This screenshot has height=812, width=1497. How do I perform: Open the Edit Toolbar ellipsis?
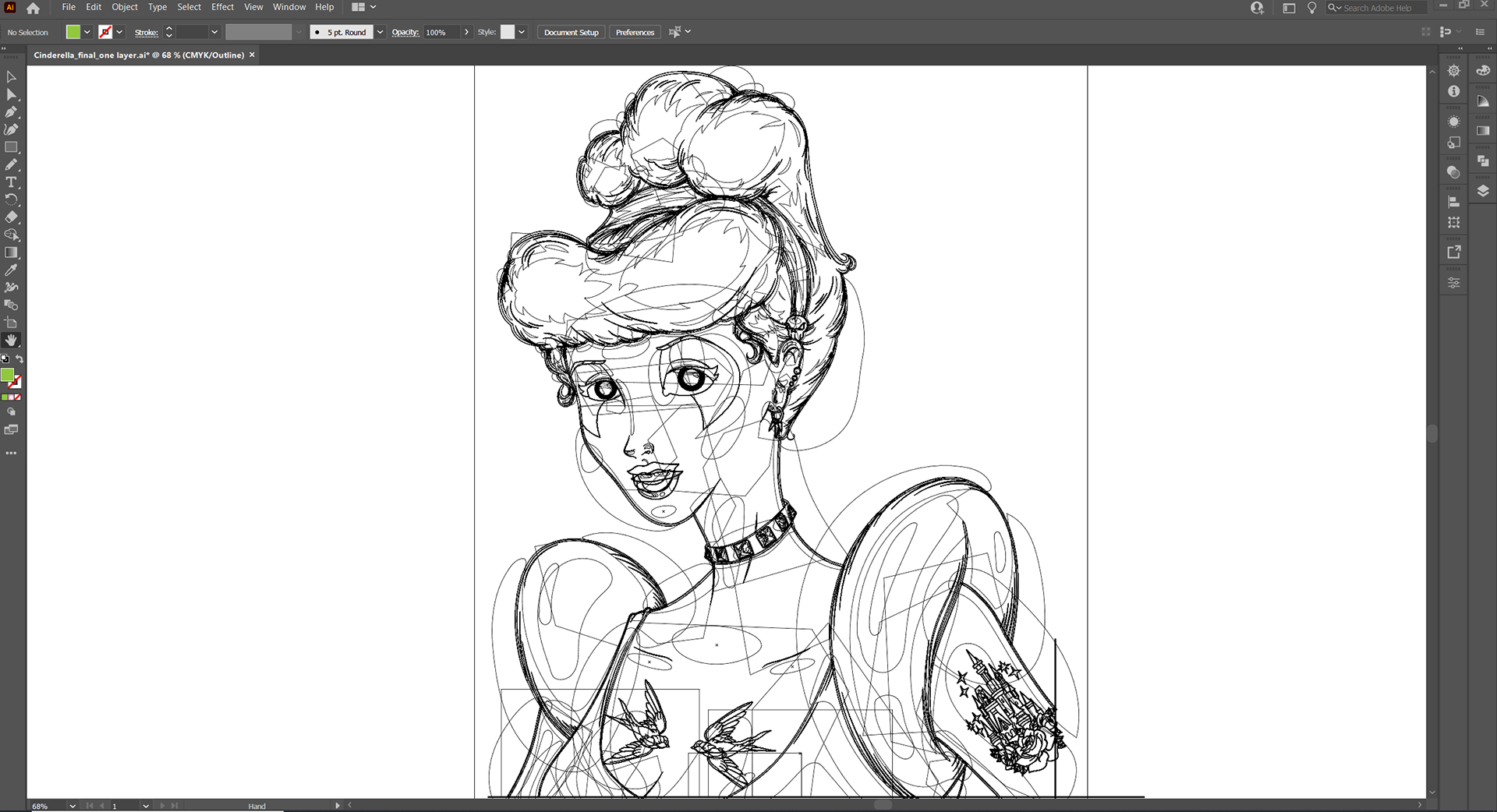pos(11,453)
